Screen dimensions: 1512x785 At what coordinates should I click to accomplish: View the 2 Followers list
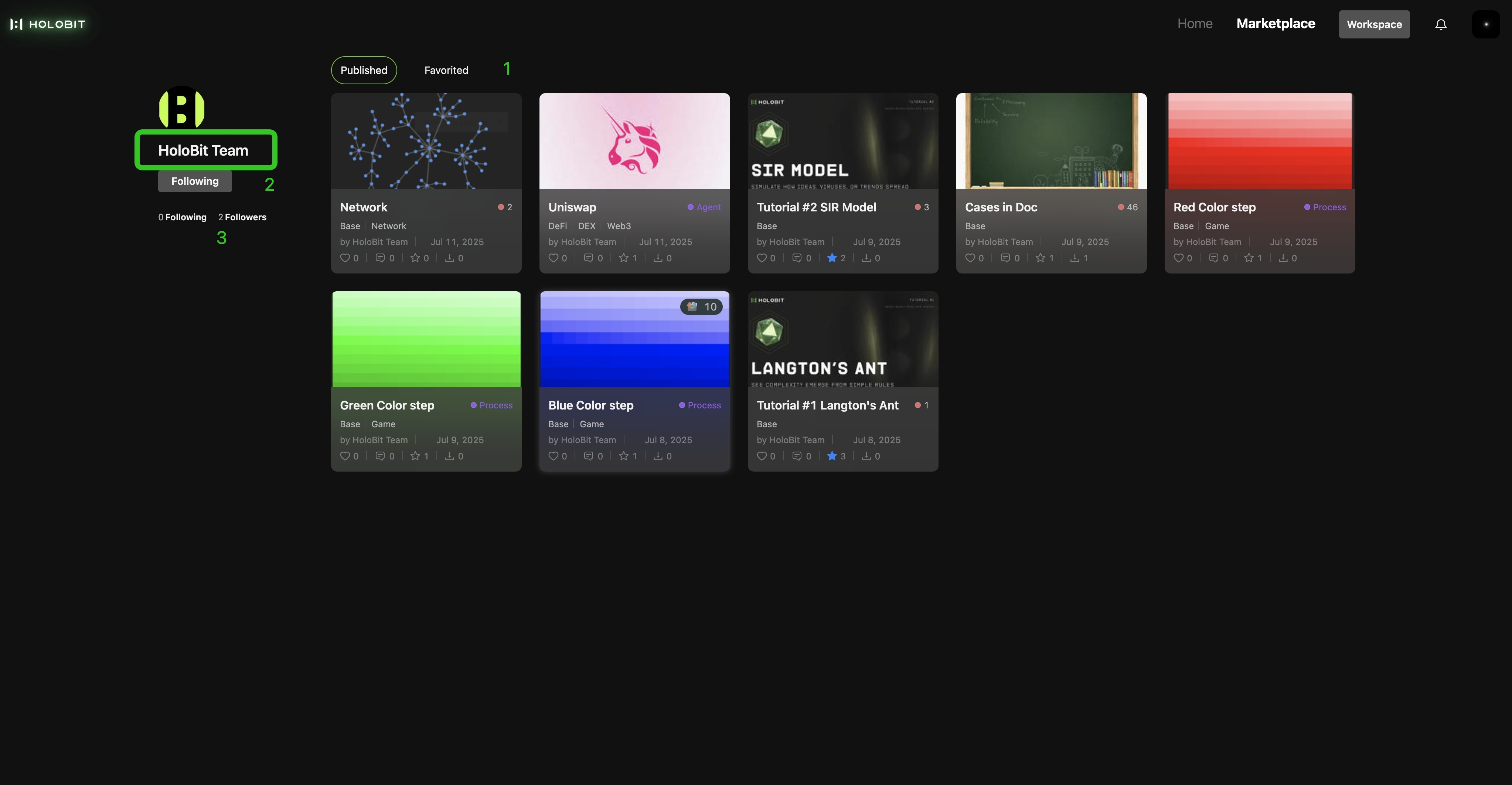[242, 217]
